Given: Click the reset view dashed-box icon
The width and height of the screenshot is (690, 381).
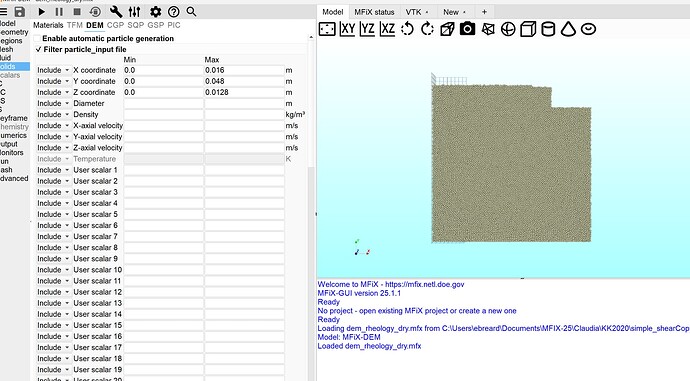Looking at the screenshot, I should tap(327, 29).
